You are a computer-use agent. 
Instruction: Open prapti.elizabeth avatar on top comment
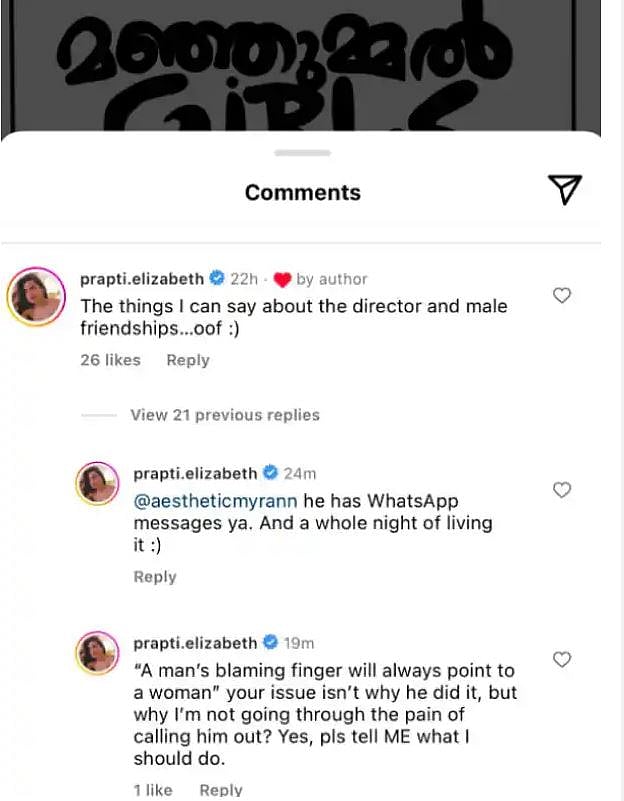coord(35,296)
